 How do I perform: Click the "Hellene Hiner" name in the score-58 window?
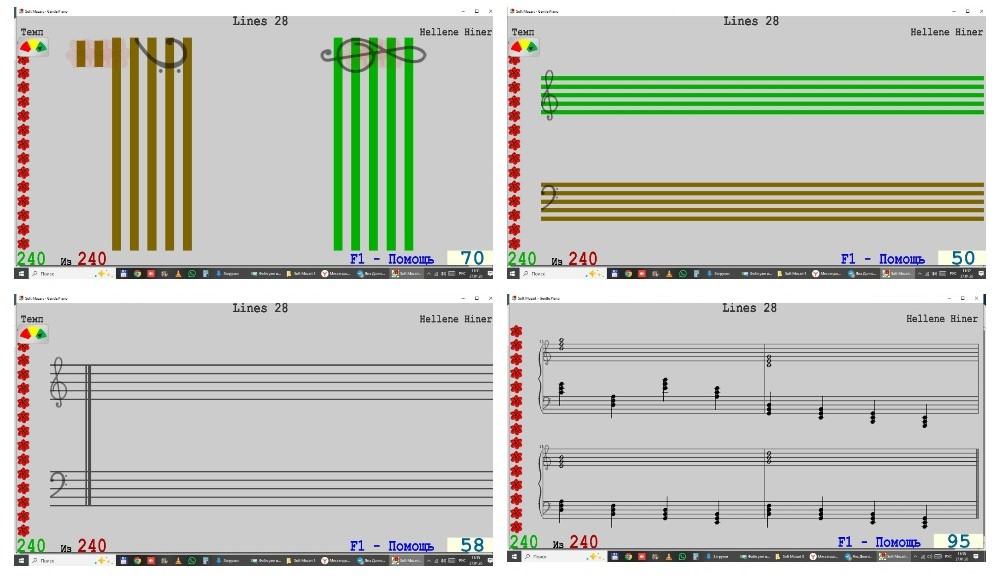pyautogui.click(x=455, y=319)
